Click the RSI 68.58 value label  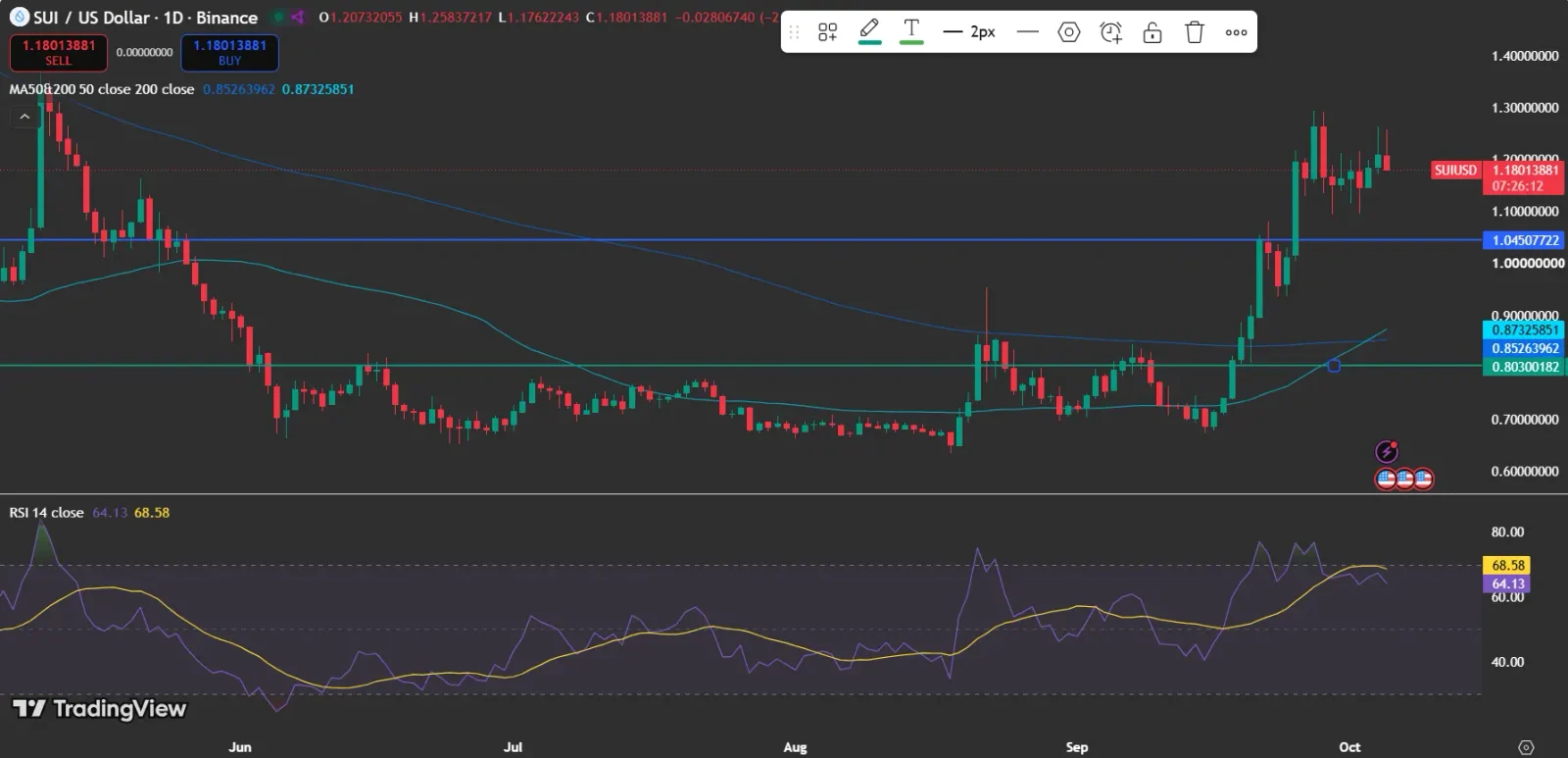tap(1508, 566)
